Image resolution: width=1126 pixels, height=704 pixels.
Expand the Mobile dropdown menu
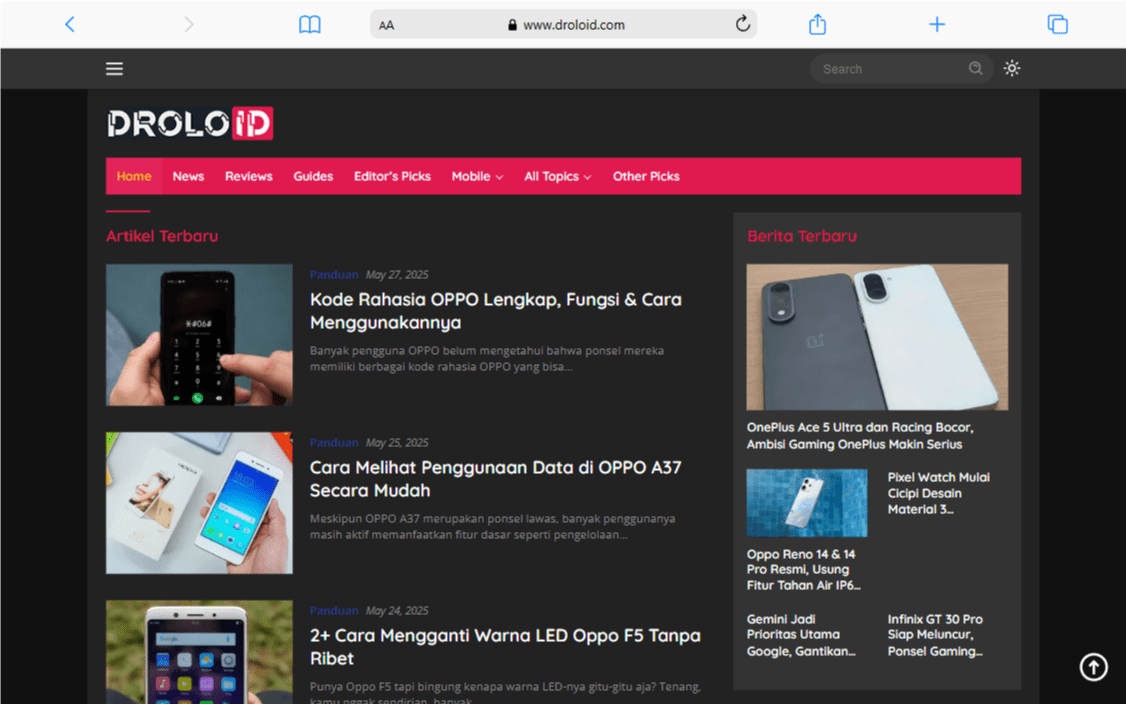pos(478,176)
